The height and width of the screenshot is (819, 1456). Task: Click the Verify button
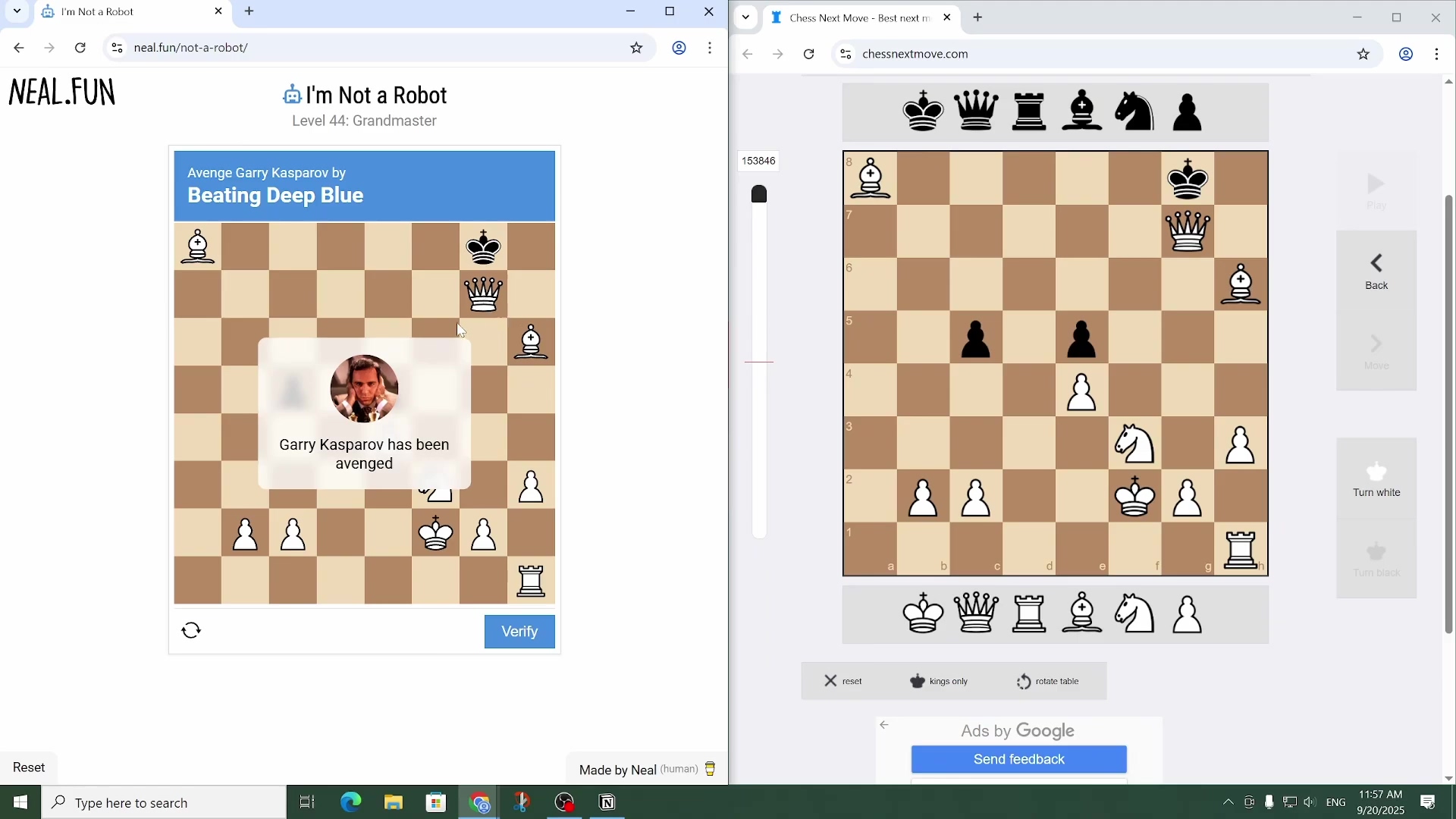[x=520, y=632]
